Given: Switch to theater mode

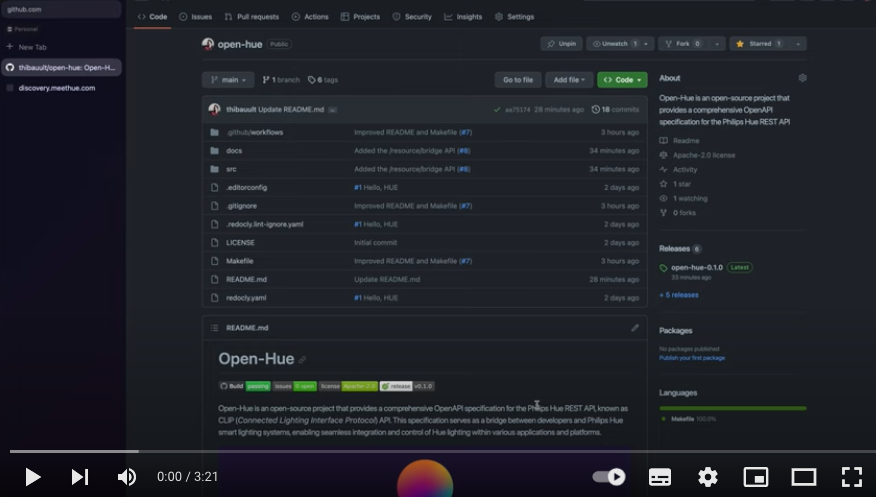Looking at the screenshot, I should point(804,477).
